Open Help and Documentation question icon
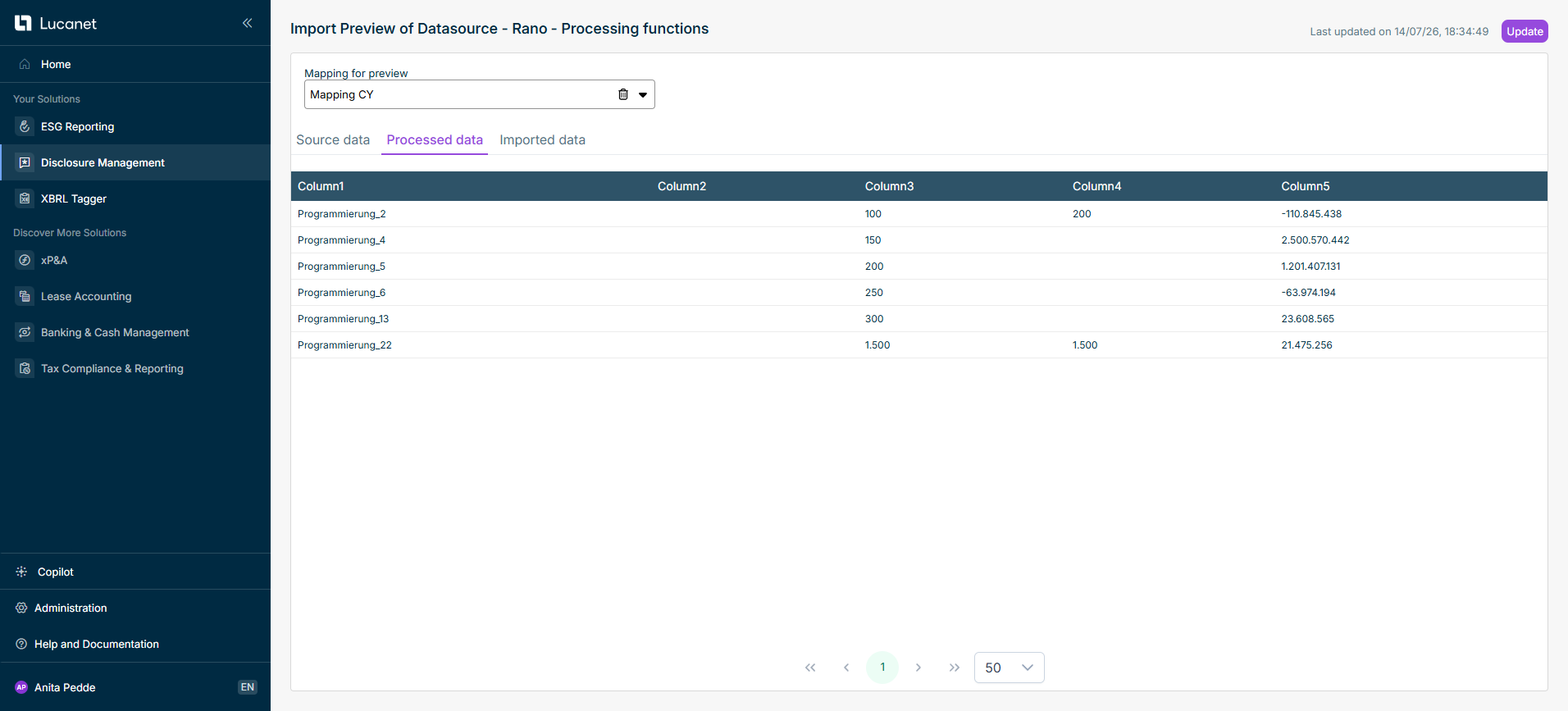The height and width of the screenshot is (711, 1568). click(21, 644)
